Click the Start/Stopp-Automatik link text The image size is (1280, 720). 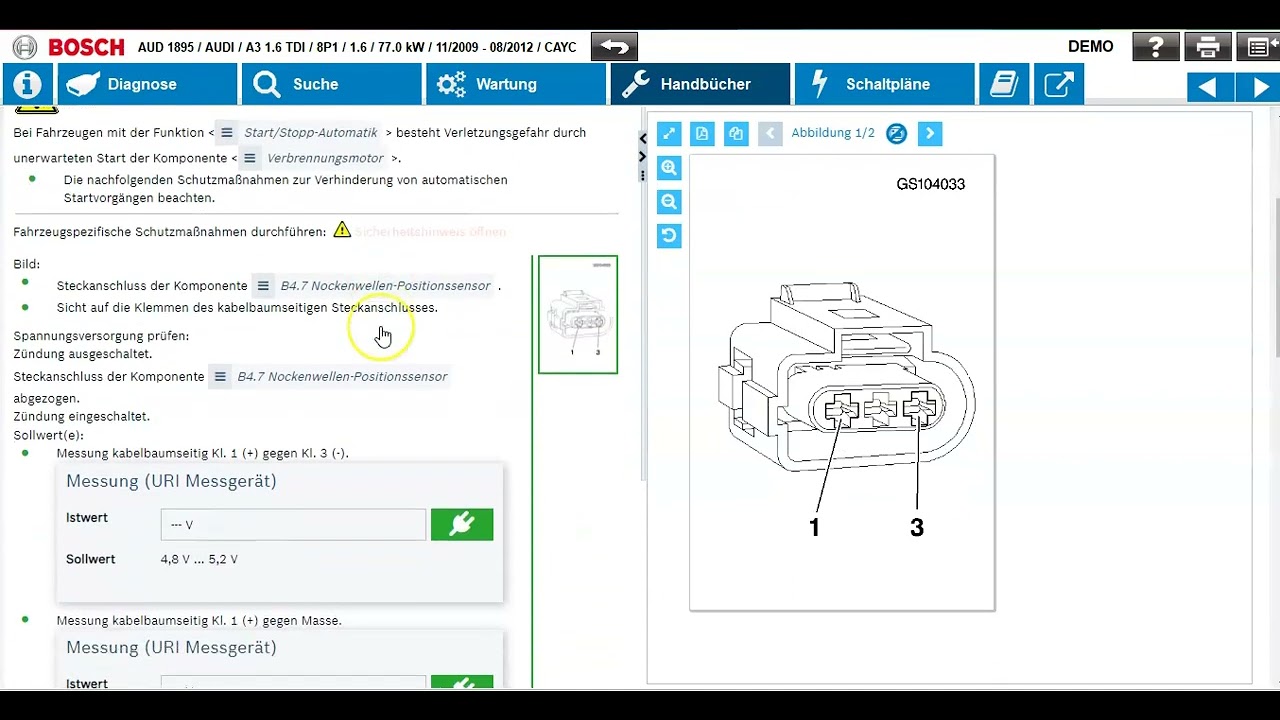(311, 132)
